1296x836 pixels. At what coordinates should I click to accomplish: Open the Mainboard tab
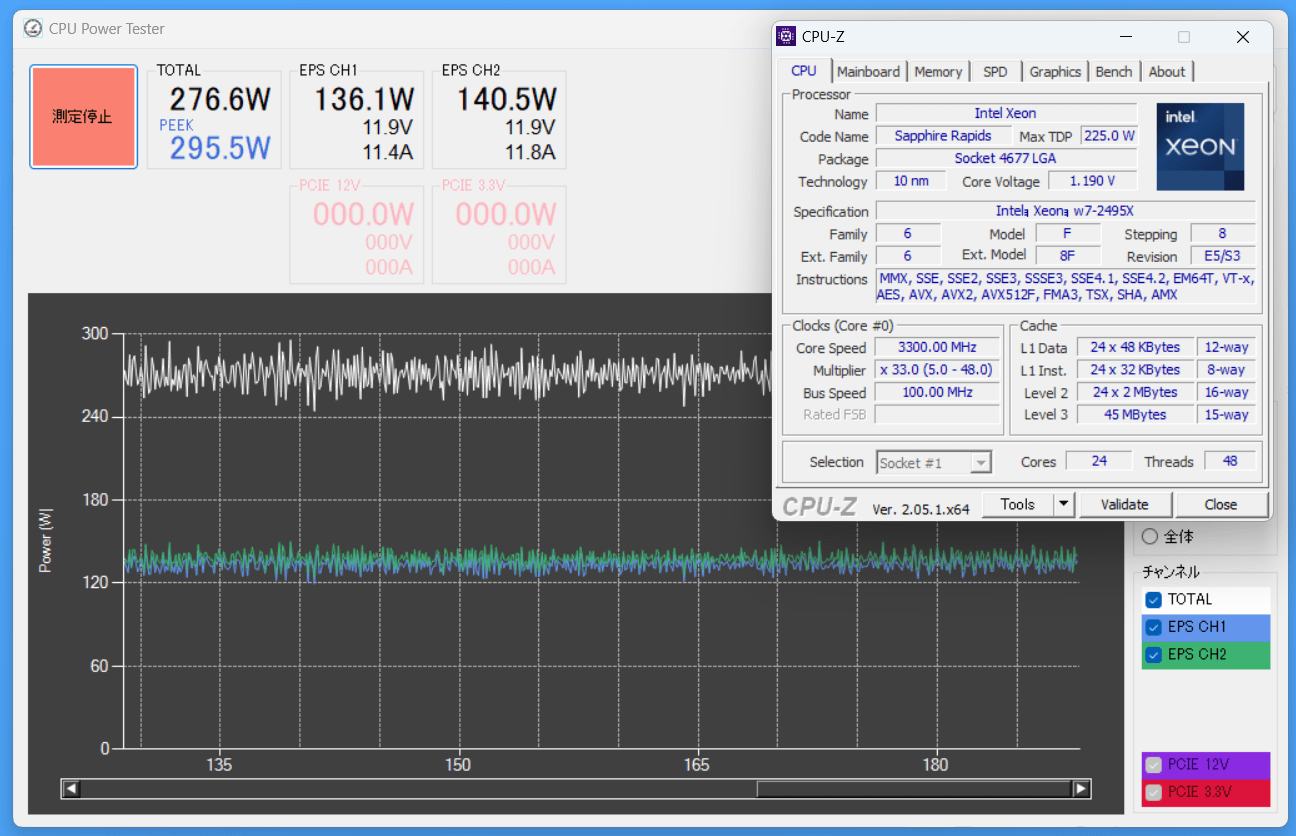[868, 72]
